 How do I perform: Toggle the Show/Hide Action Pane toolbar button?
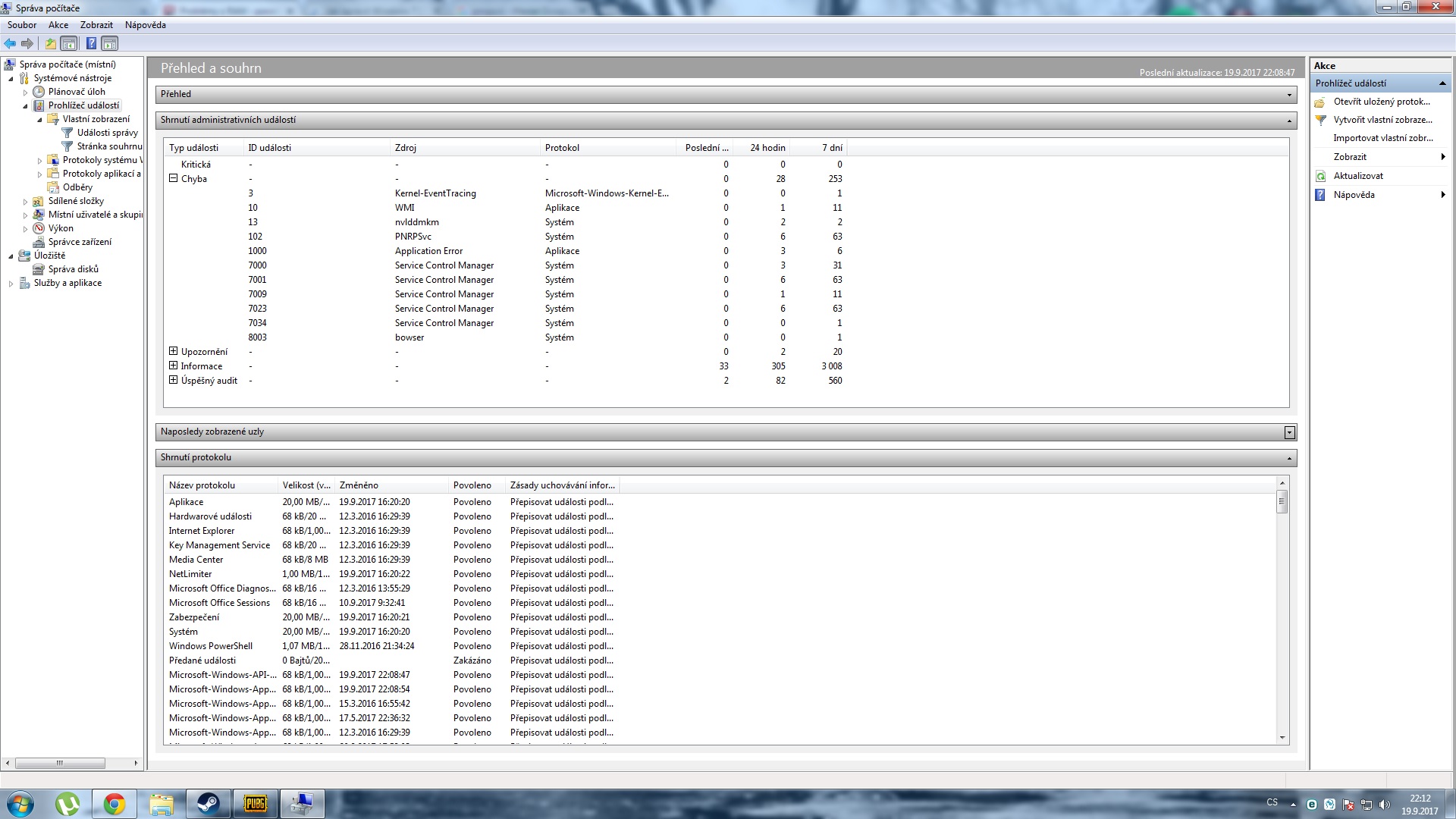point(110,43)
